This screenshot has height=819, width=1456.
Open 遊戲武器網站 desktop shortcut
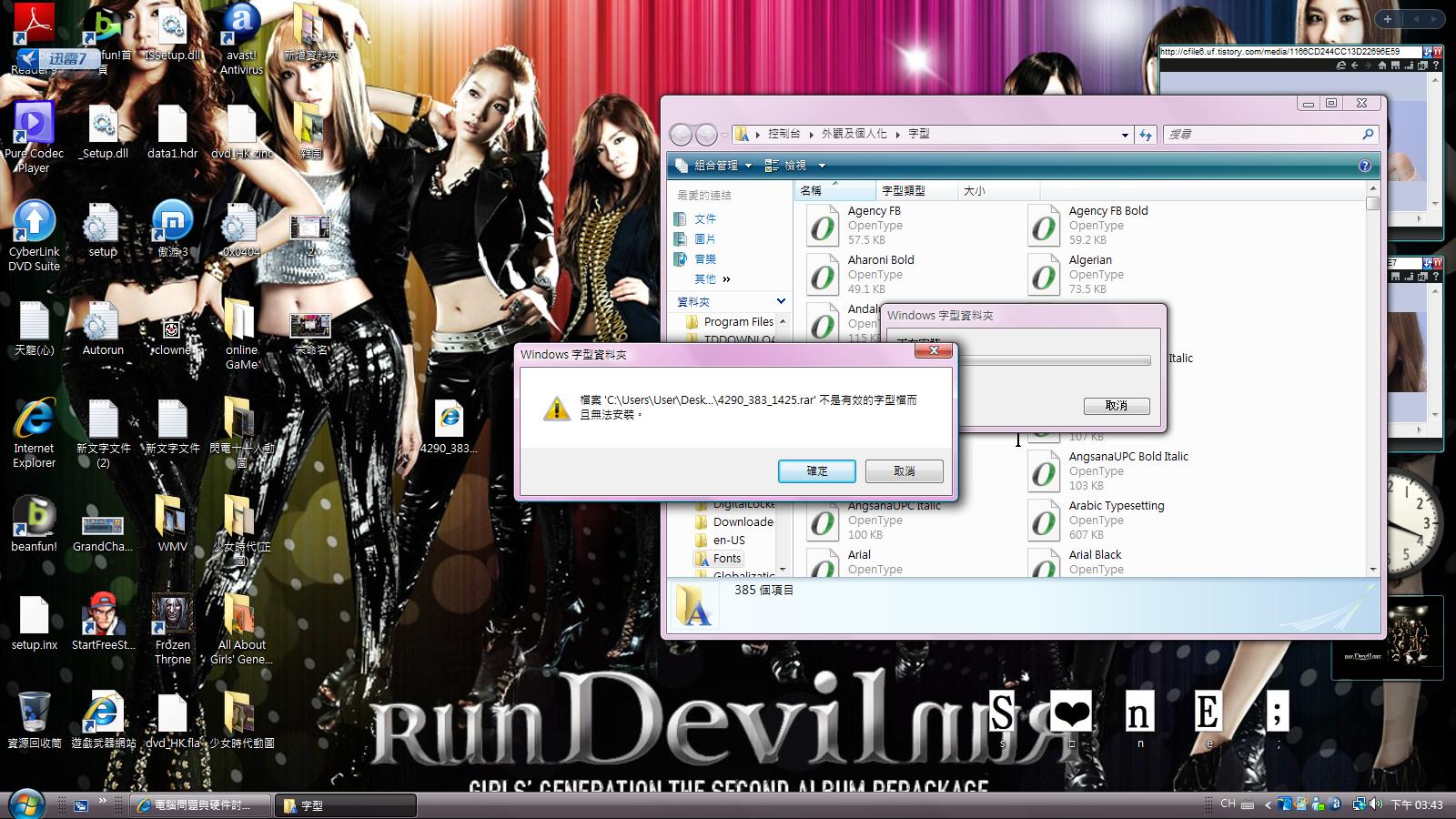(103, 721)
